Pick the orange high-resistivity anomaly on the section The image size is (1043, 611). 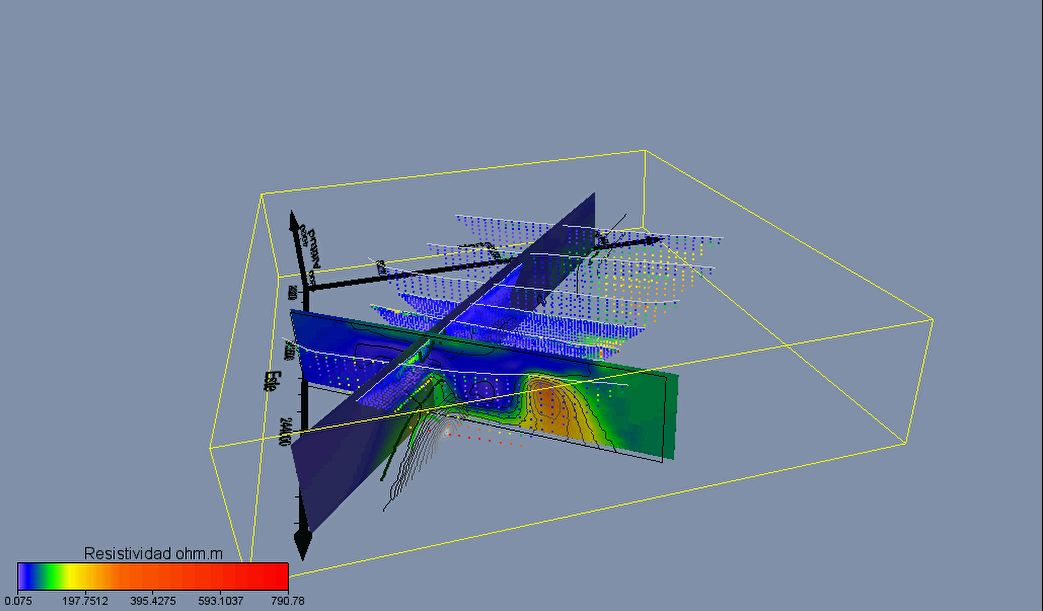click(x=550, y=405)
